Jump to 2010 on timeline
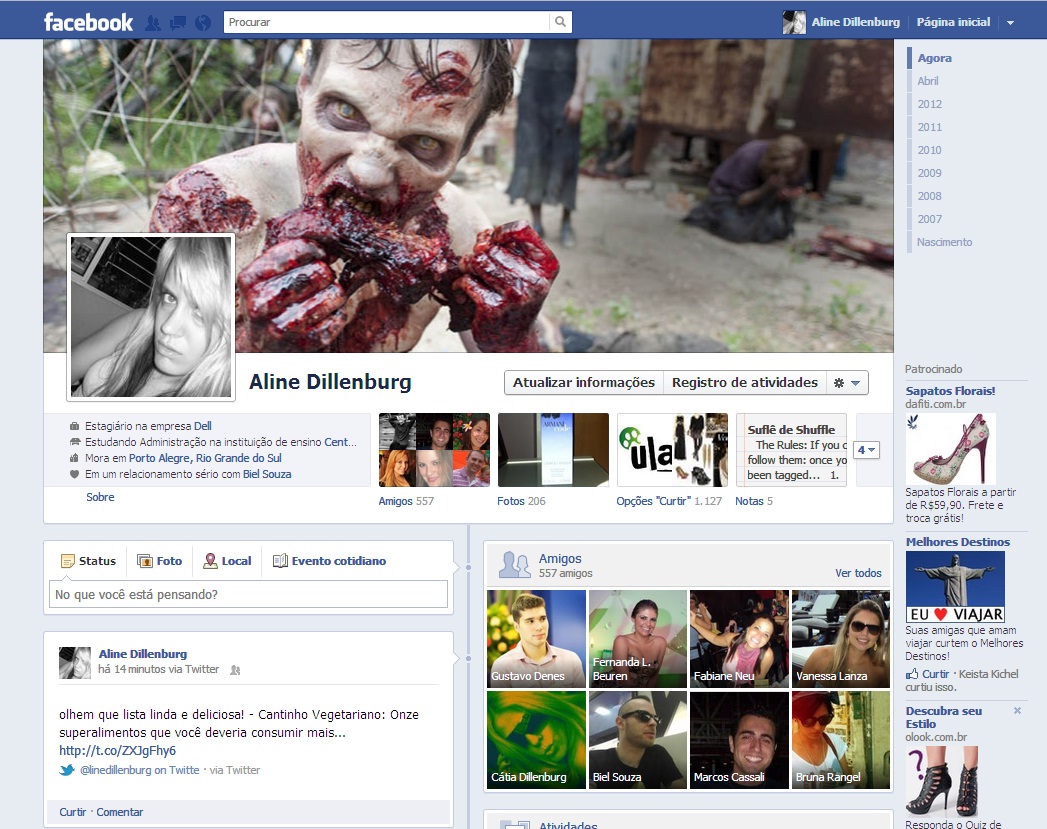Screen dimensions: 1047x829 [x=929, y=150]
